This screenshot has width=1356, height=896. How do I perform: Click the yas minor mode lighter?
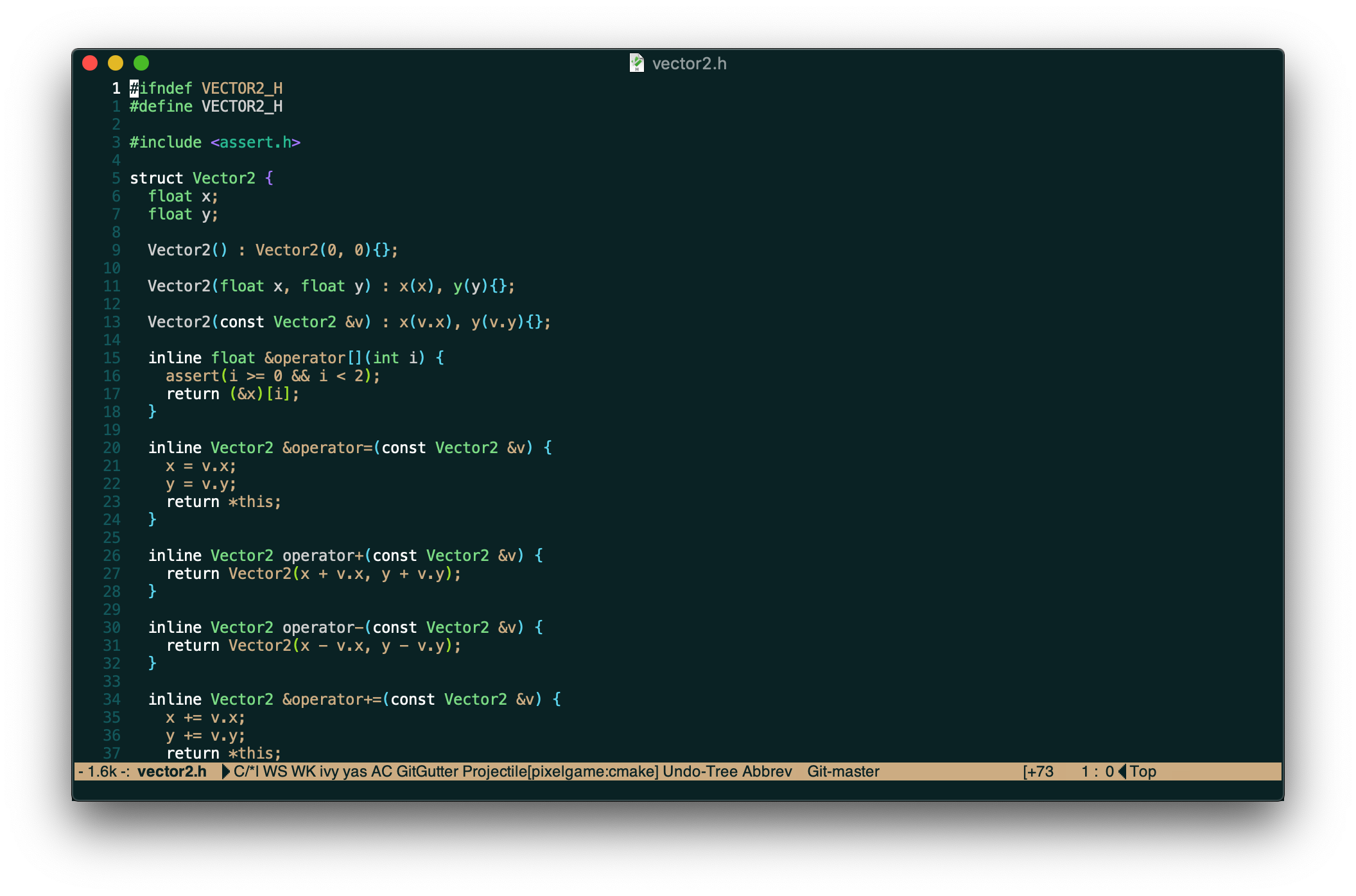pyautogui.click(x=354, y=771)
